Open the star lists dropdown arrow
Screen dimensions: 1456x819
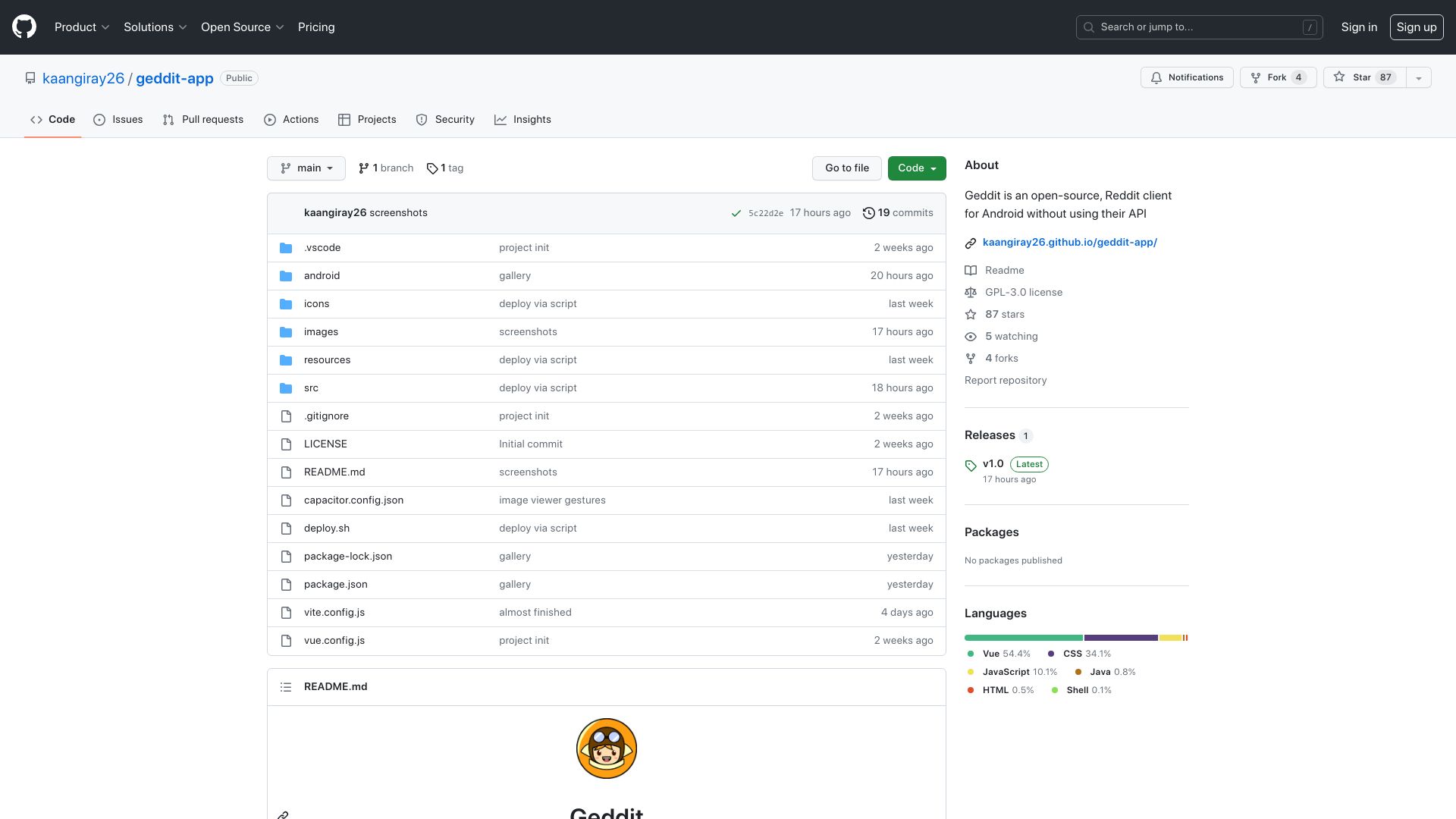pyautogui.click(x=1418, y=77)
